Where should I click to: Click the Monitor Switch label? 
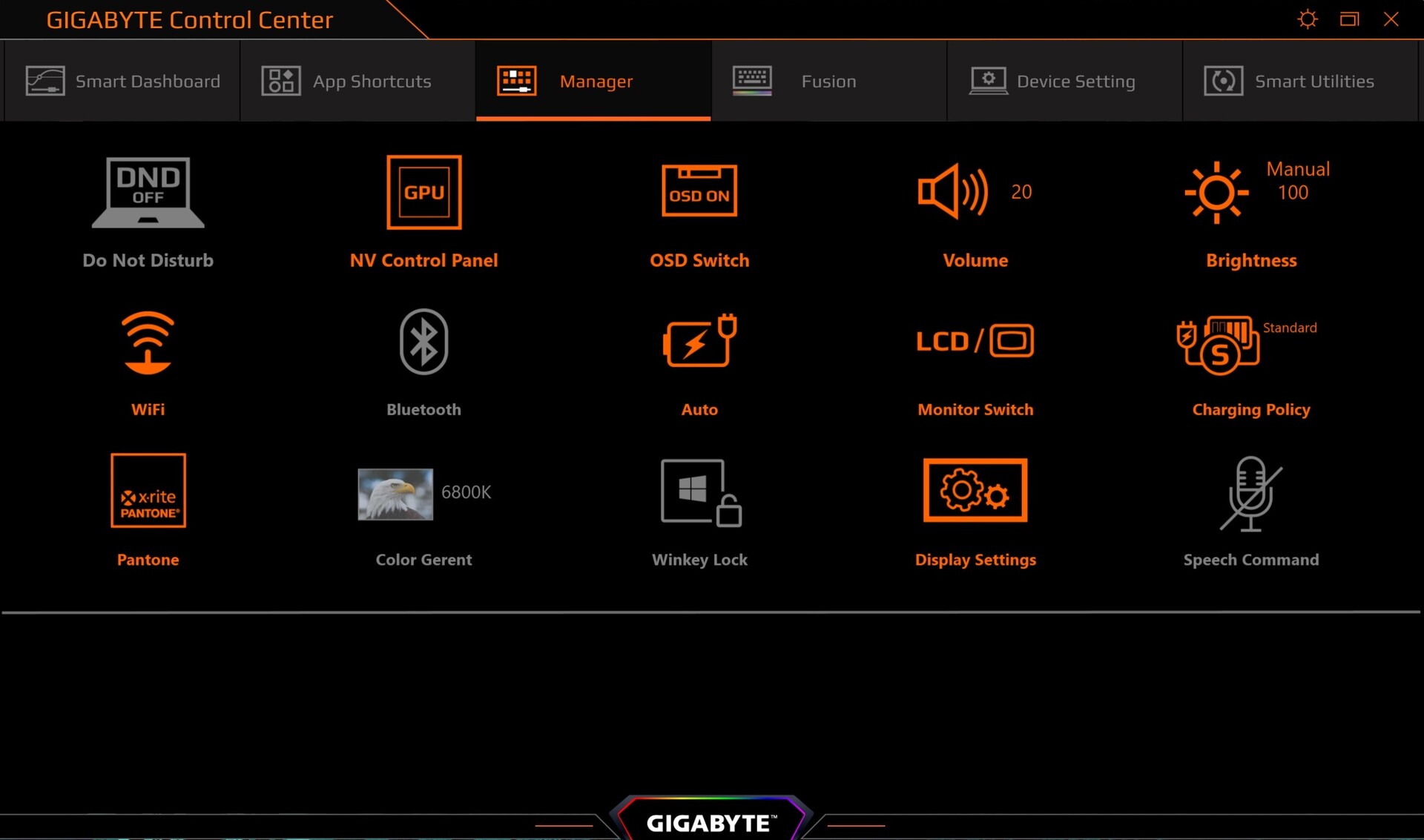975,409
